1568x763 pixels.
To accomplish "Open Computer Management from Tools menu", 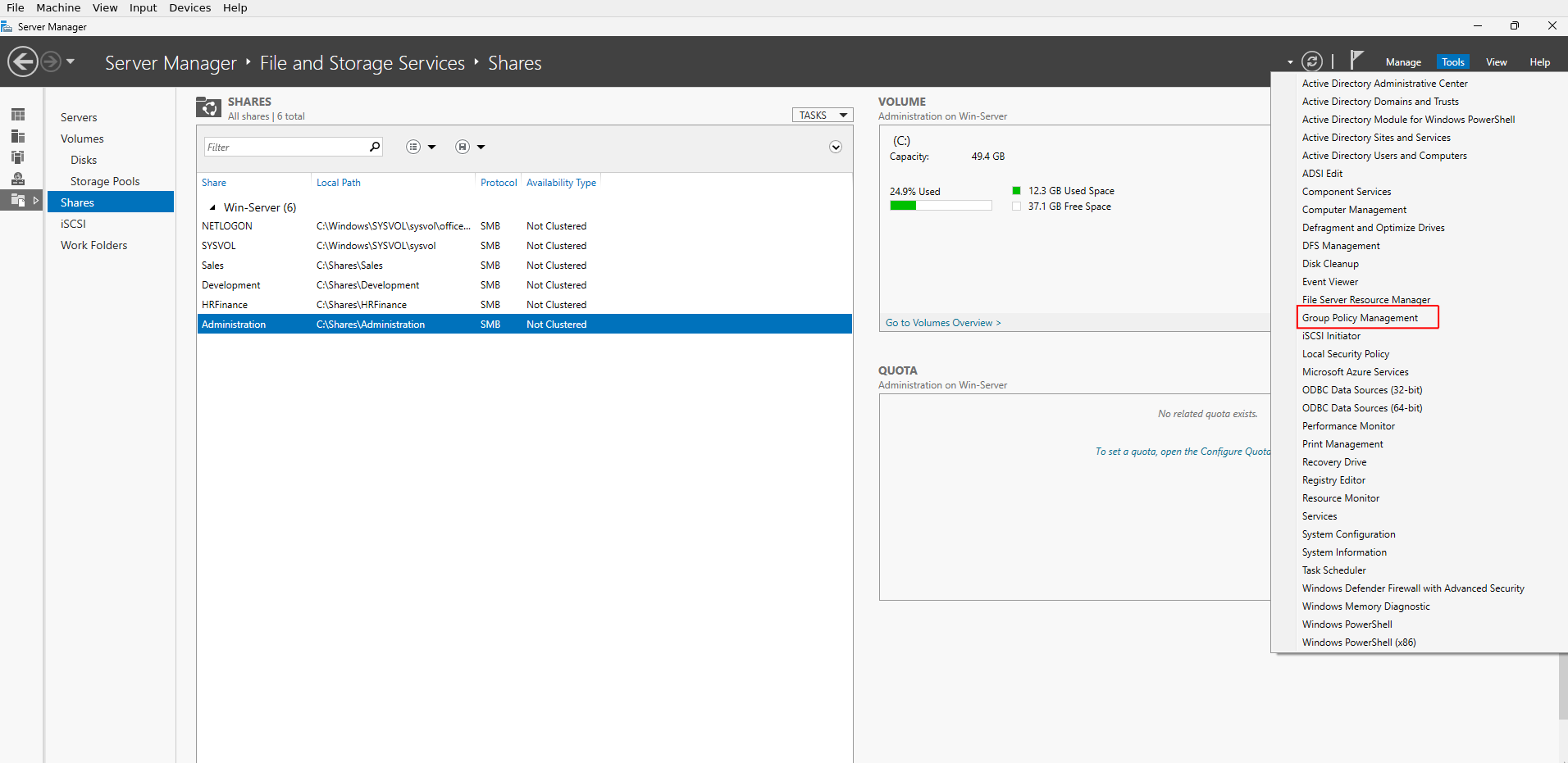I will [x=1354, y=210].
